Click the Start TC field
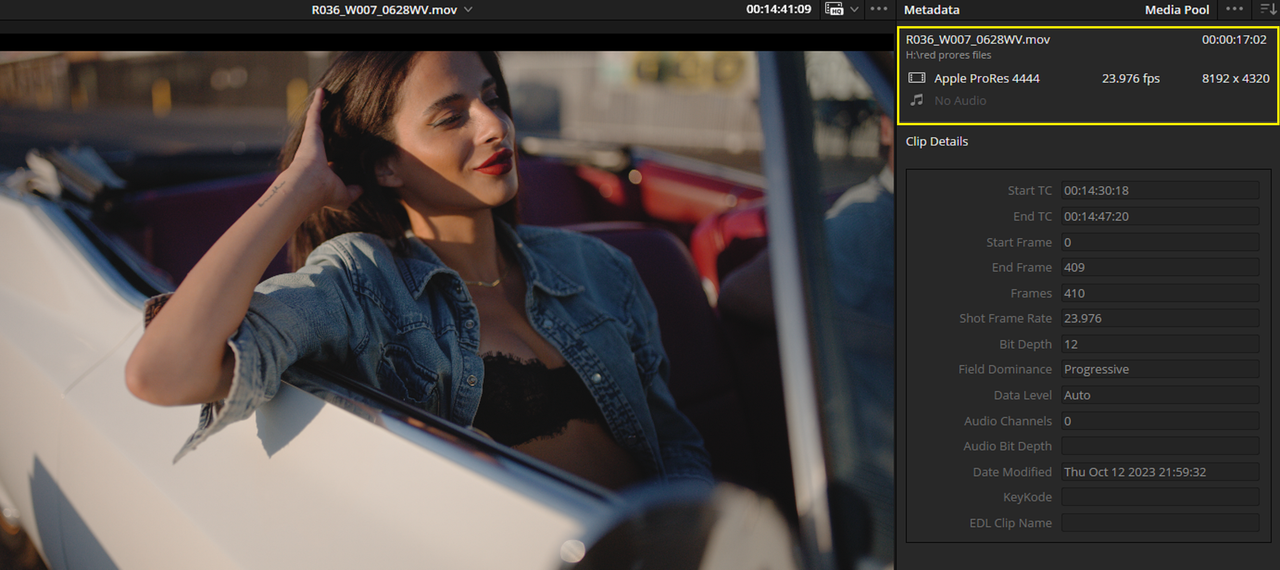 (x=1160, y=190)
